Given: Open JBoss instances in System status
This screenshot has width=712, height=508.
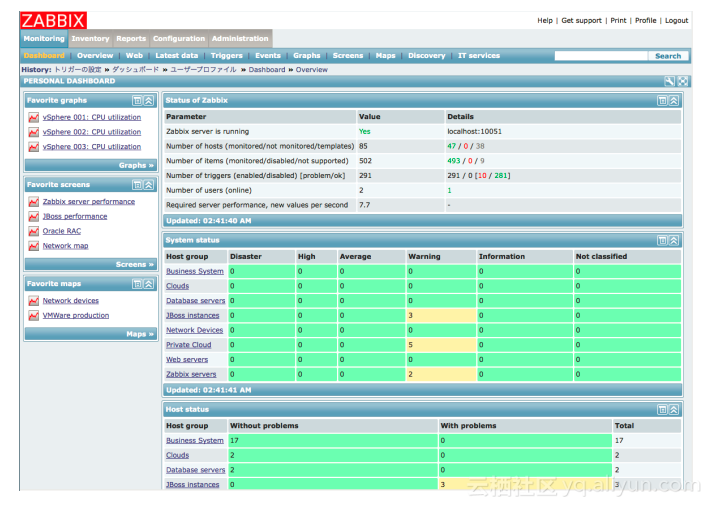Looking at the screenshot, I should [193, 316].
